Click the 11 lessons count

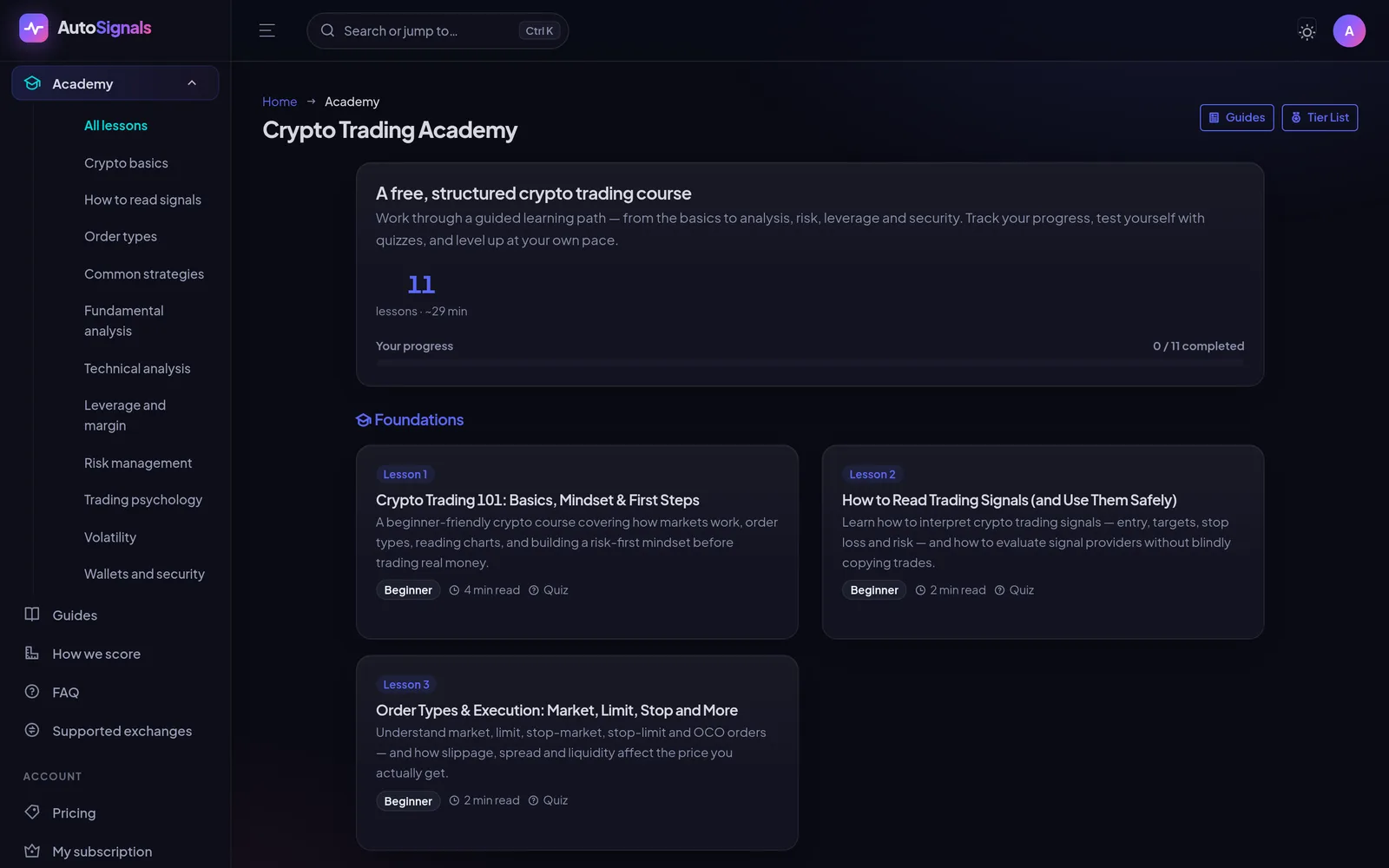(x=421, y=285)
